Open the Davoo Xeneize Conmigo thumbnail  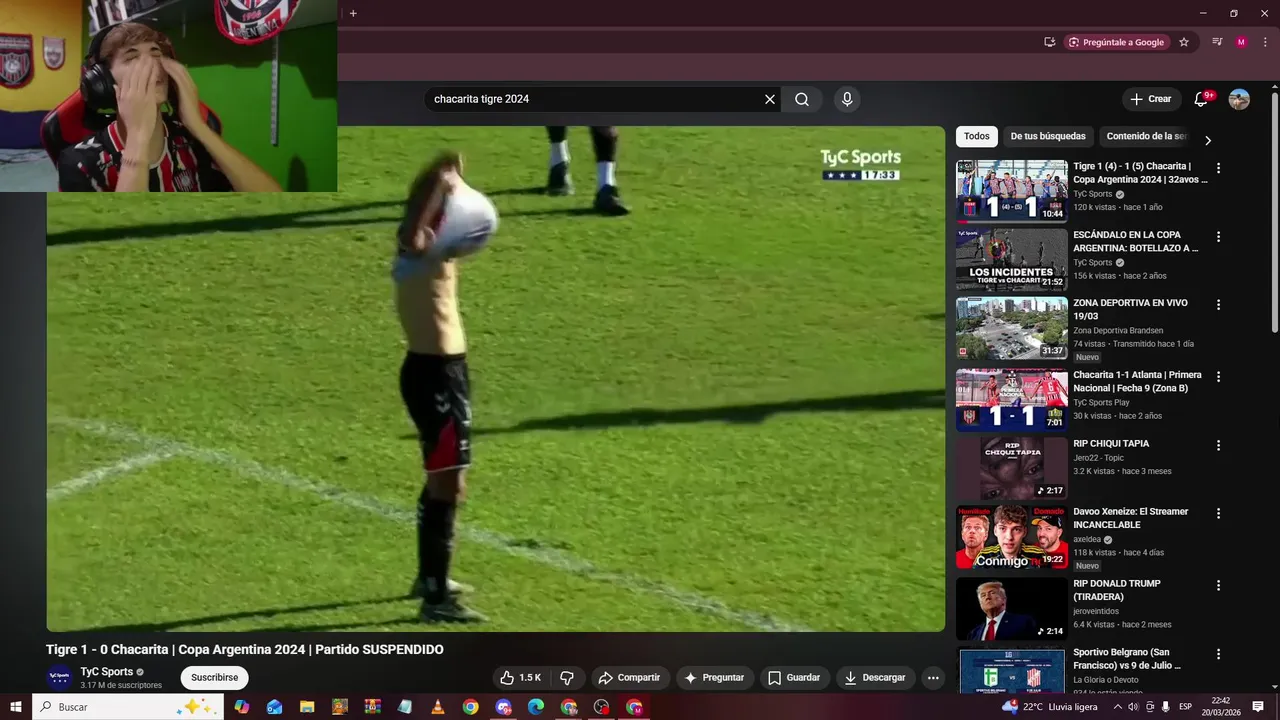[x=1011, y=537]
